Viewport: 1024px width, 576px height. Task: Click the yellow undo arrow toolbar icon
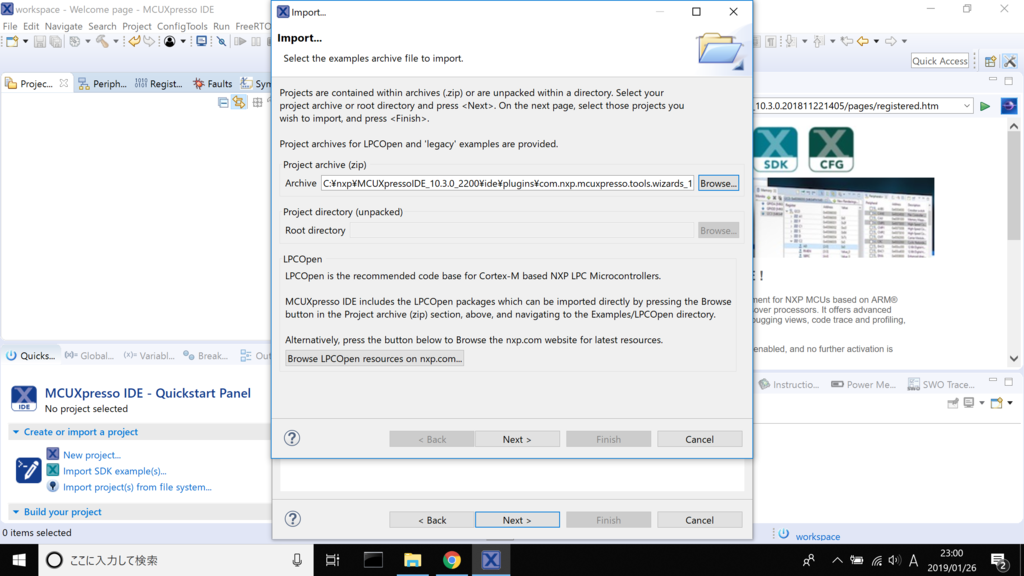pyautogui.click(x=134, y=42)
